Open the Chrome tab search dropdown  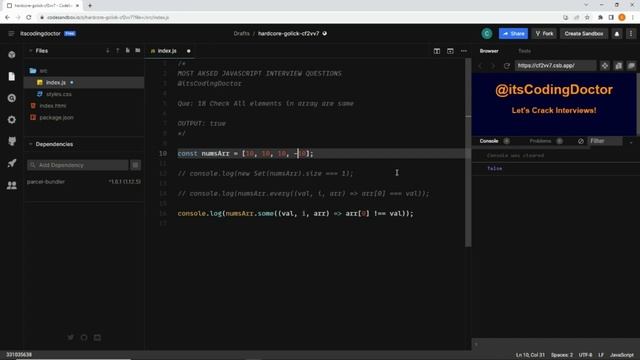click(x=586, y=5)
